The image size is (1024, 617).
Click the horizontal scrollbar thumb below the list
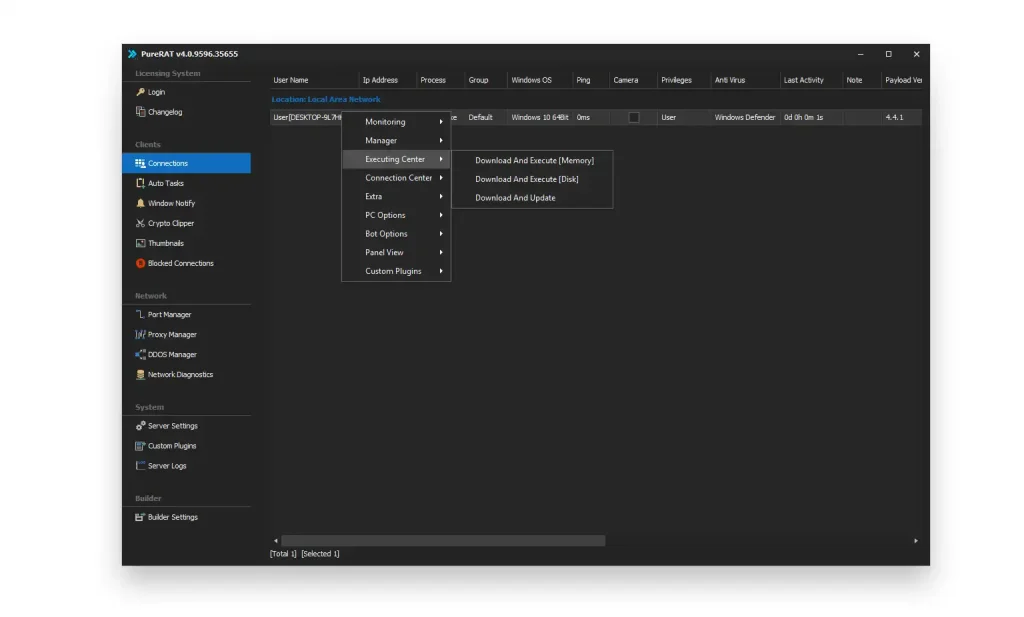[x=443, y=541]
